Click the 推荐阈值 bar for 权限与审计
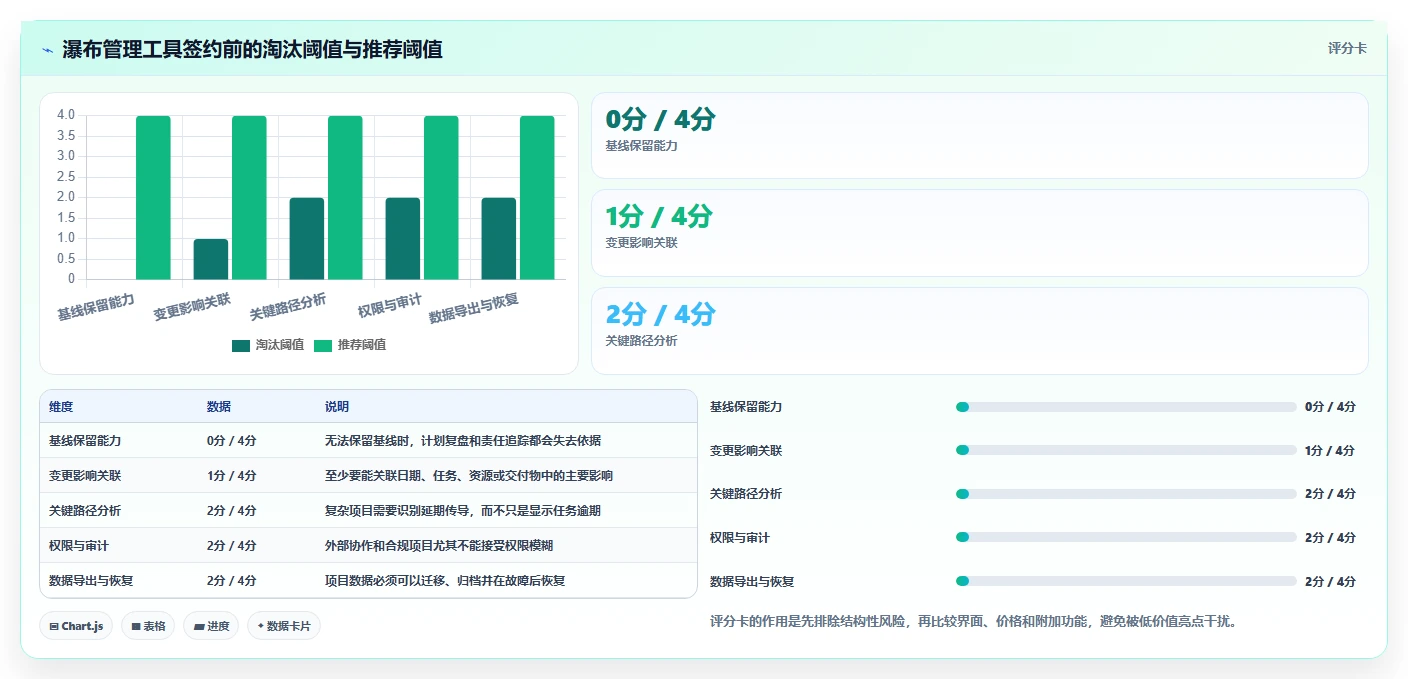The height and width of the screenshot is (679, 1408). click(x=441, y=197)
